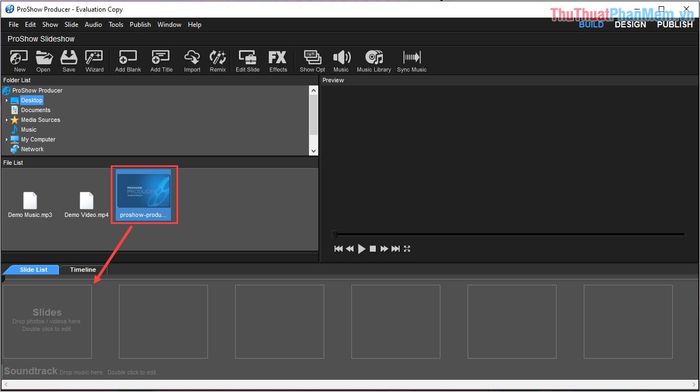Switch to the Timeline tab
This screenshot has width=700, height=392.
(83, 270)
